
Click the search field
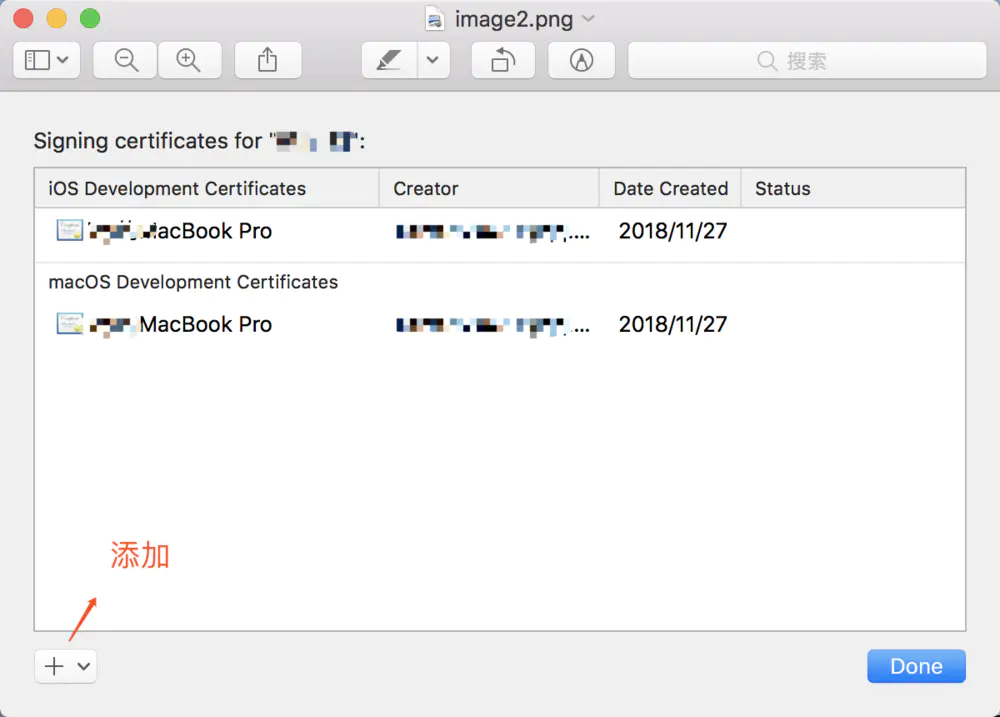pyautogui.click(x=806, y=61)
